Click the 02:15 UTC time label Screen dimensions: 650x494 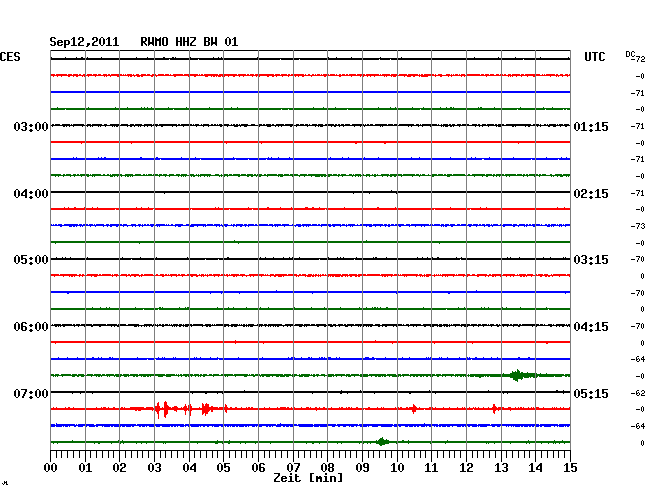(591, 194)
